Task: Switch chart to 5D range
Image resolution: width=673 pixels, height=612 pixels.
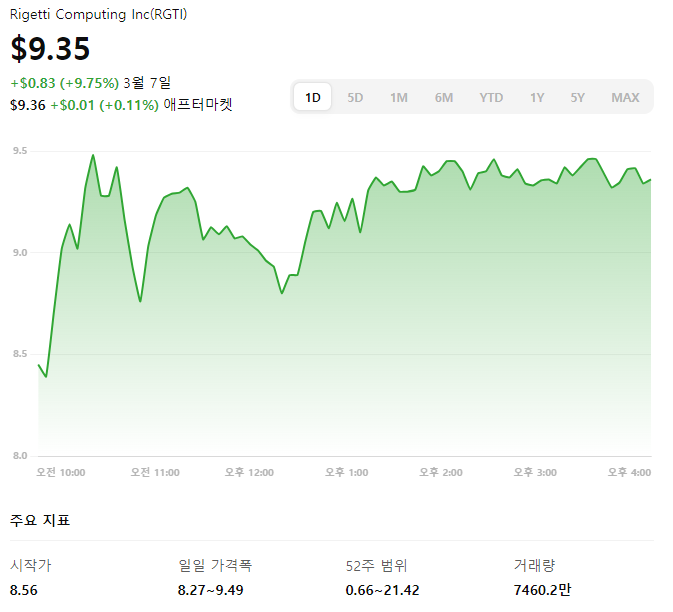Action: (x=355, y=97)
